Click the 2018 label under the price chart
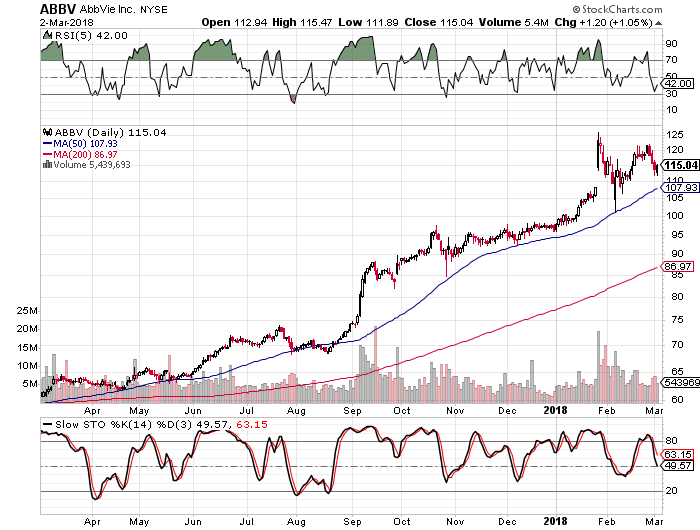 click(555, 410)
